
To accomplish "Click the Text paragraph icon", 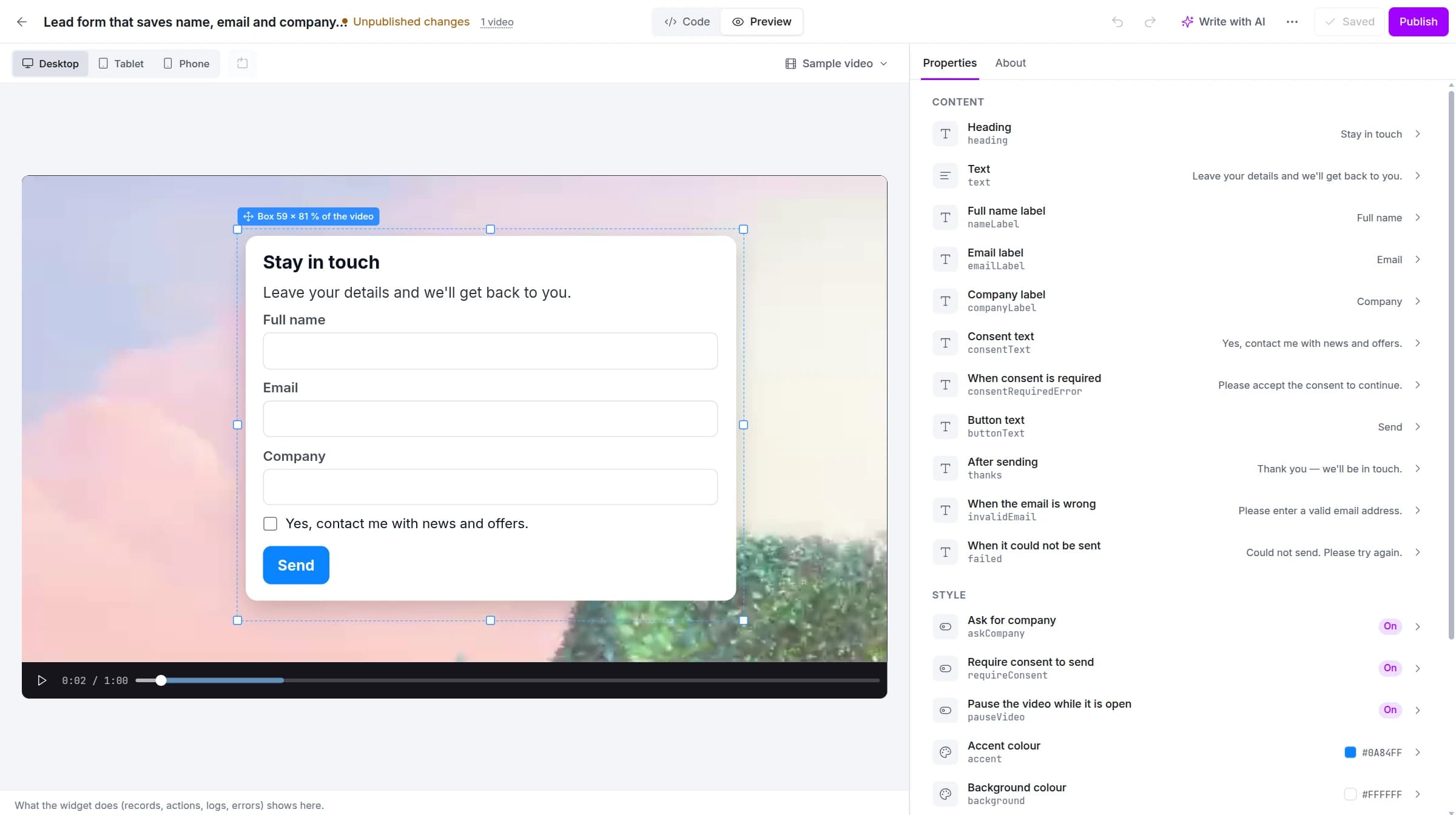I will pos(945,176).
